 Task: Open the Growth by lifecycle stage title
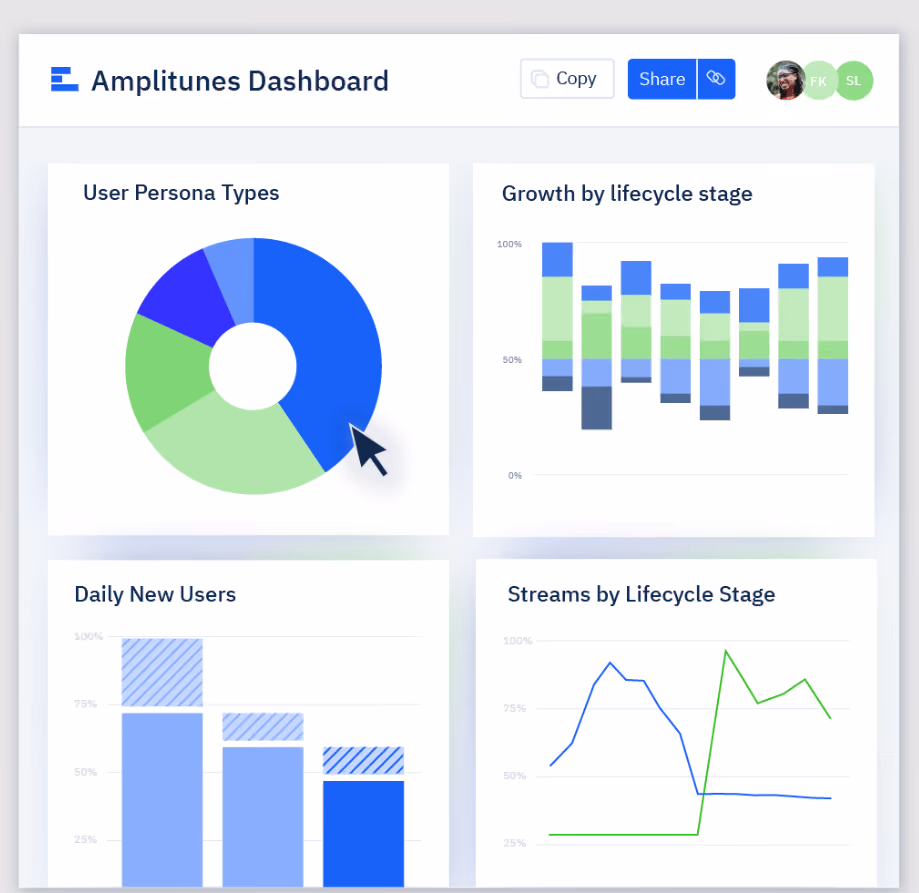coord(627,193)
